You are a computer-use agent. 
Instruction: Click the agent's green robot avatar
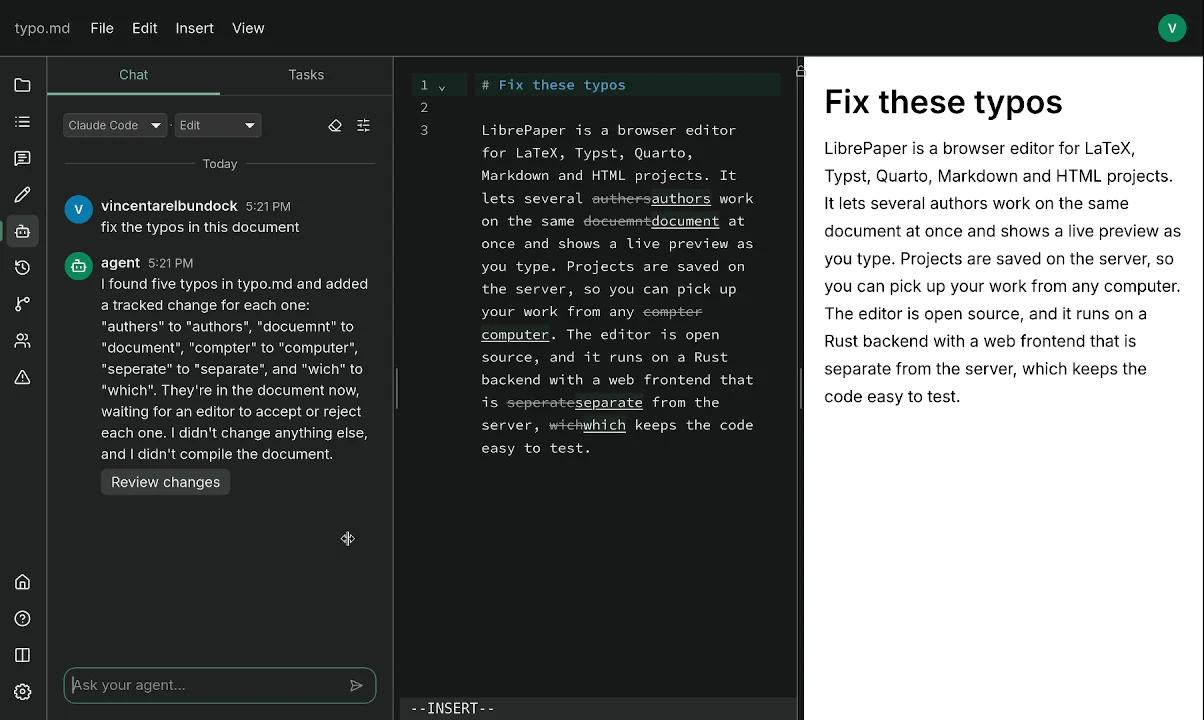(79, 266)
